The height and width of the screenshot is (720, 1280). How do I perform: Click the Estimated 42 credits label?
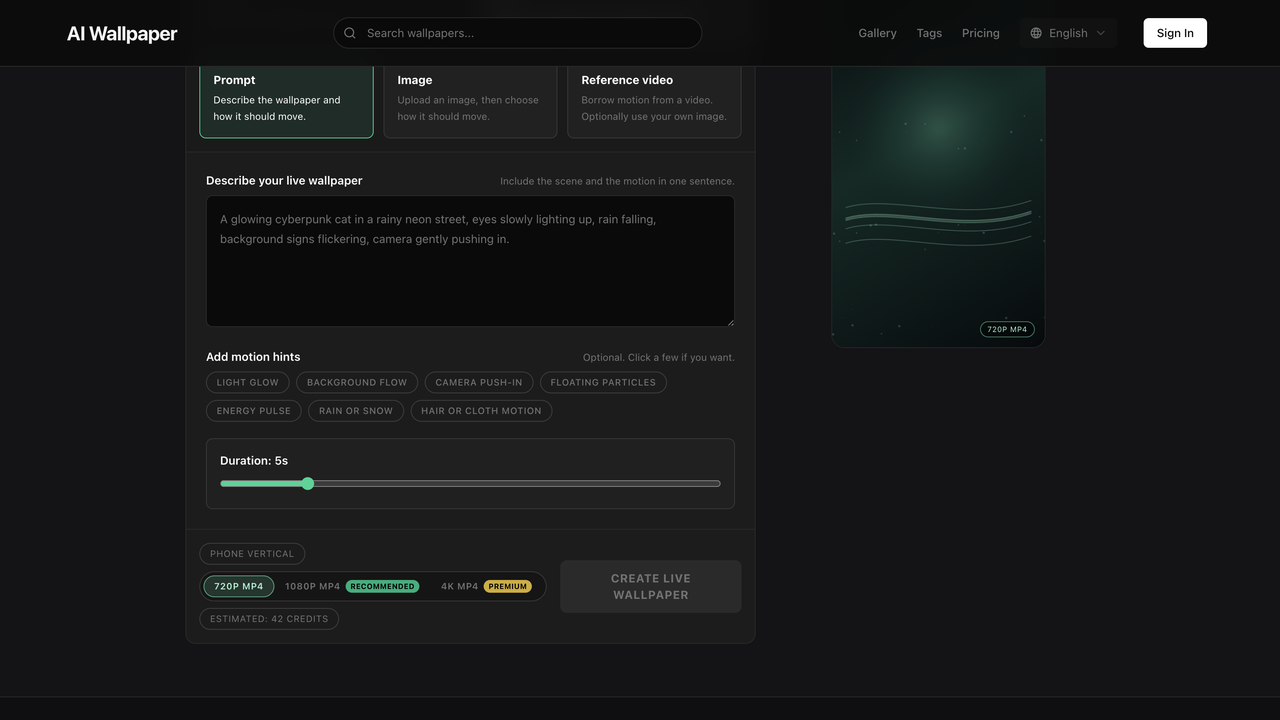coord(269,619)
